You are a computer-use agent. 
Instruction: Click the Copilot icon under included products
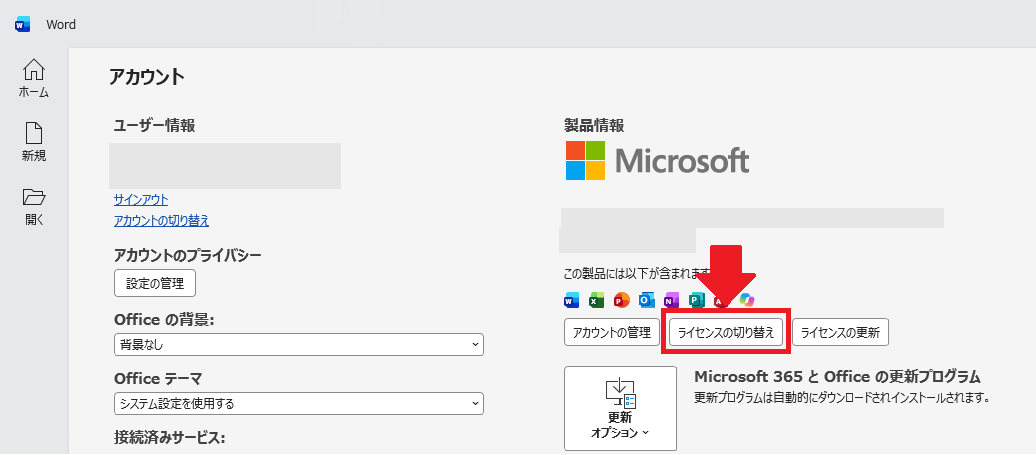747,300
